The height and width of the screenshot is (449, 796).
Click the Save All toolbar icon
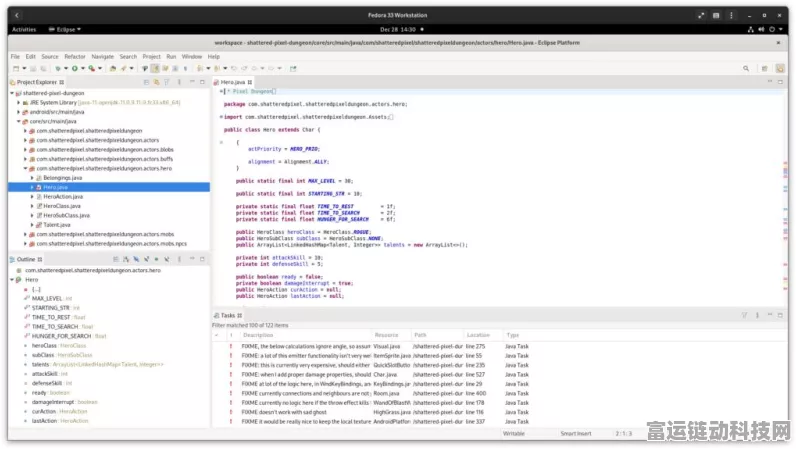pos(43,69)
